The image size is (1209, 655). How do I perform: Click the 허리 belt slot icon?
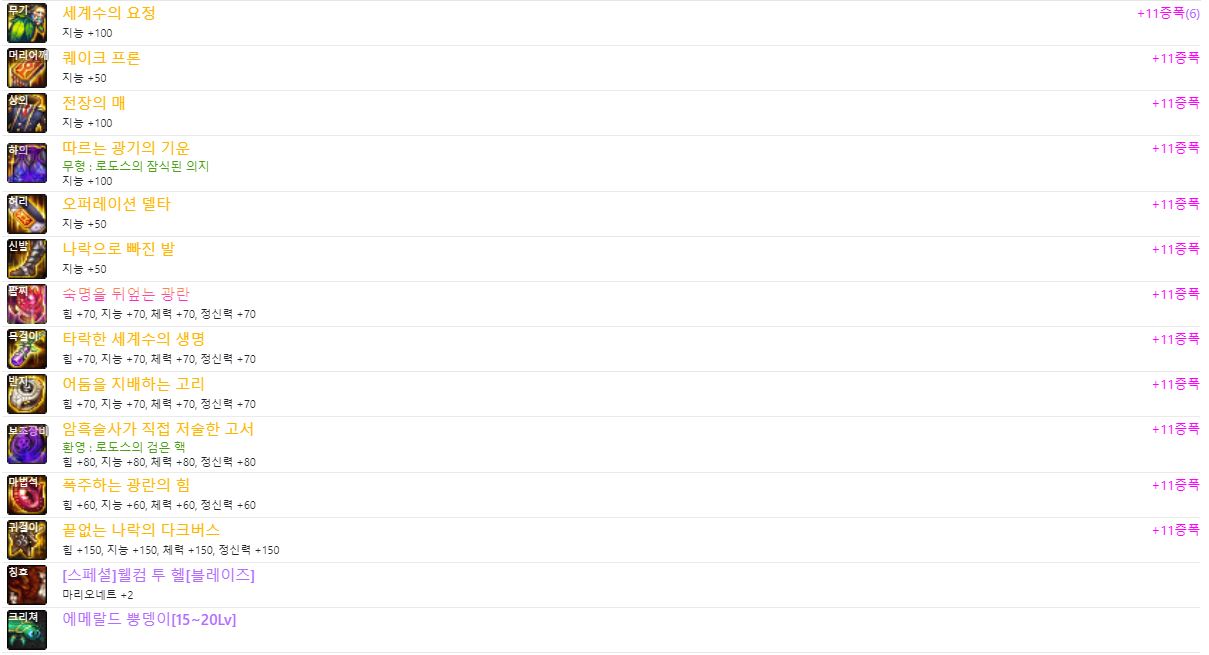click(27, 214)
